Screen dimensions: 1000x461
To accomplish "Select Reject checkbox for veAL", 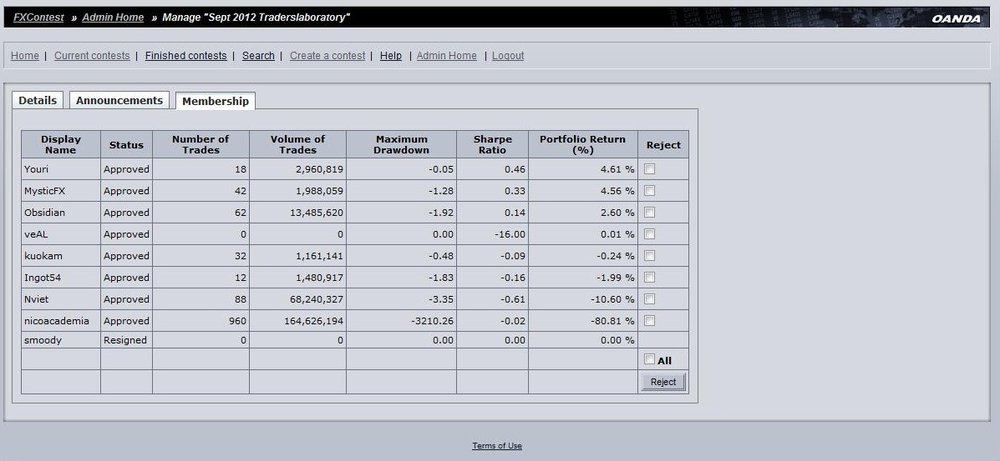I will (x=649, y=234).
